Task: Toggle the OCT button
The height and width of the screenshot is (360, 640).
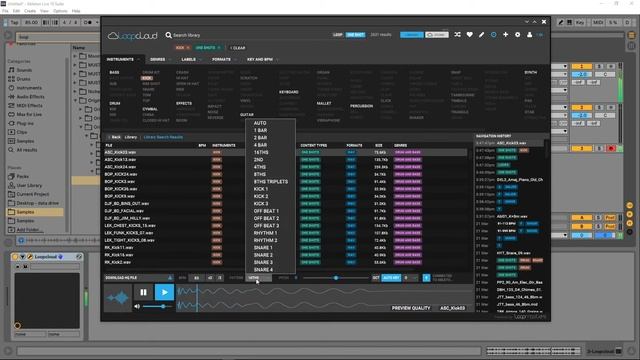Action: pyautogui.click(x=376, y=278)
